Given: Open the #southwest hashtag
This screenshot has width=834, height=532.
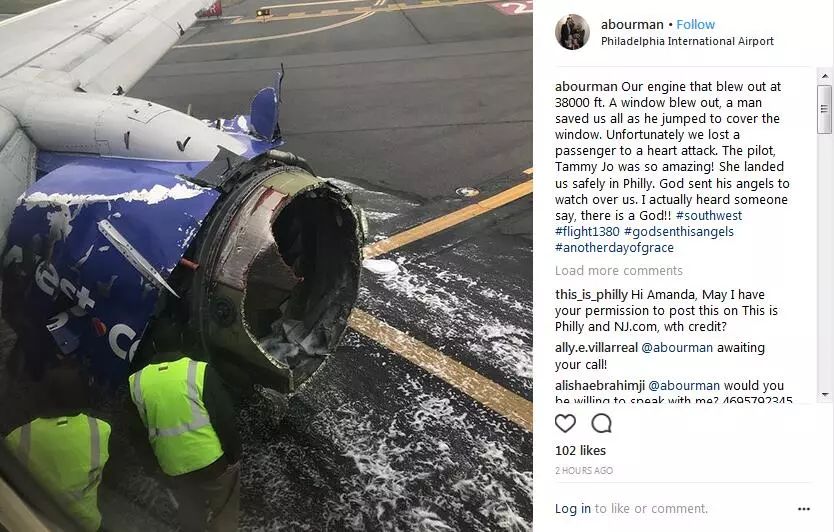Looking at the screenshot, I should tap(708, 215).
